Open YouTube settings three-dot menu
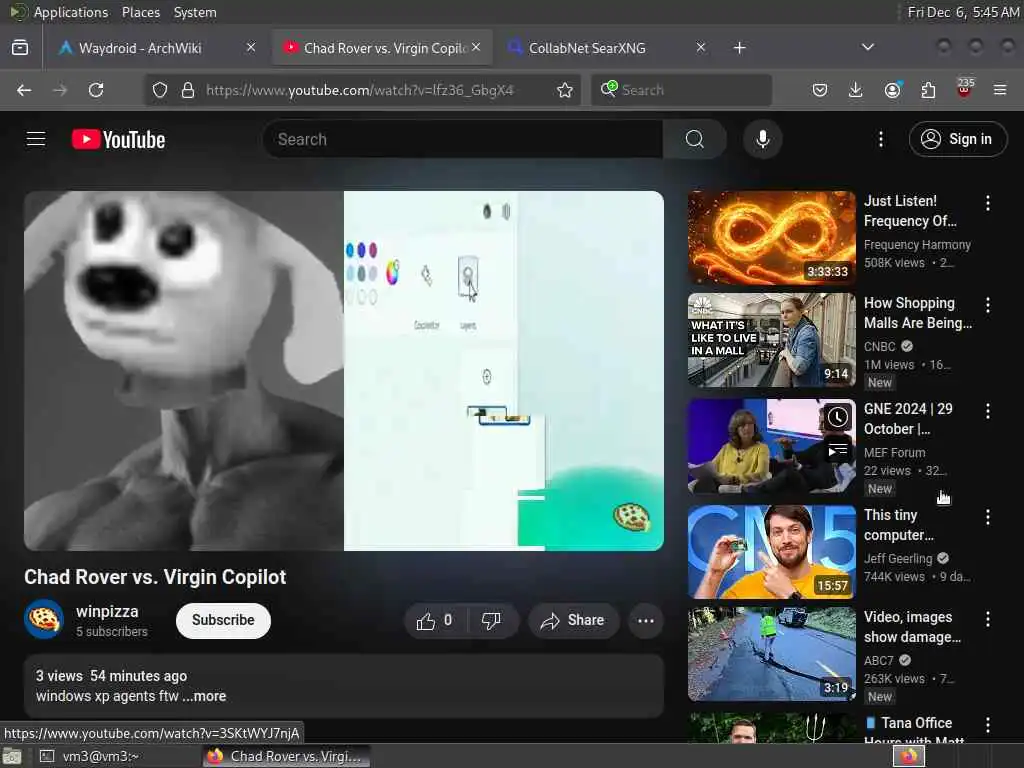 pyautogui.click(x=880, y=139)
